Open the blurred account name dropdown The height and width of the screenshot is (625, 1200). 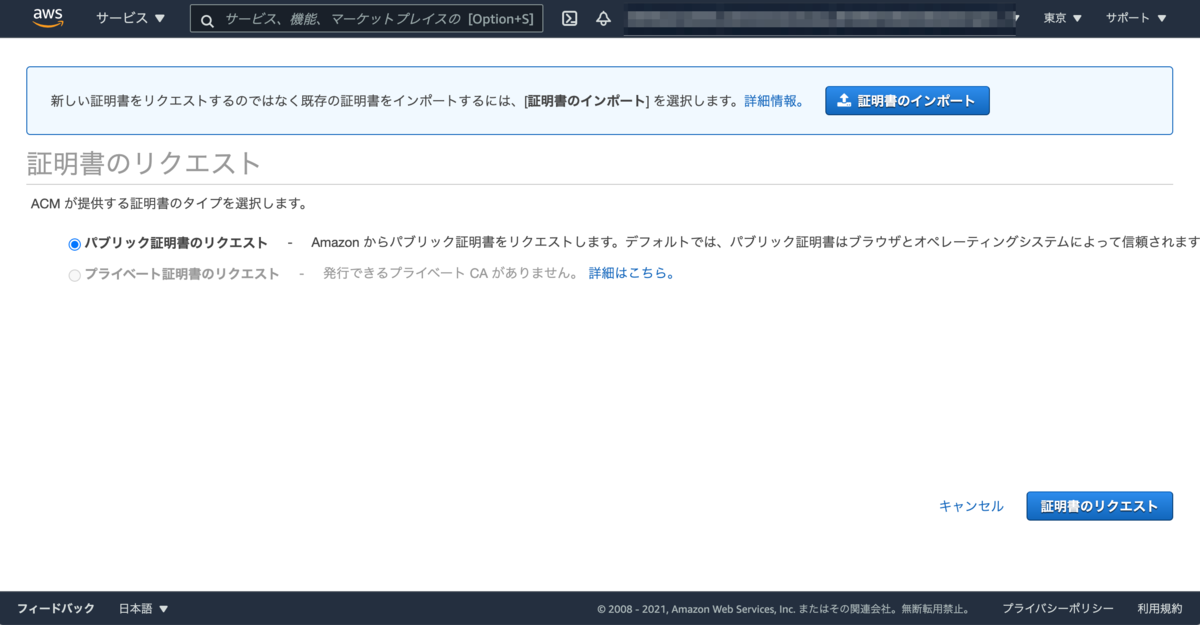[x=822, y=18]
